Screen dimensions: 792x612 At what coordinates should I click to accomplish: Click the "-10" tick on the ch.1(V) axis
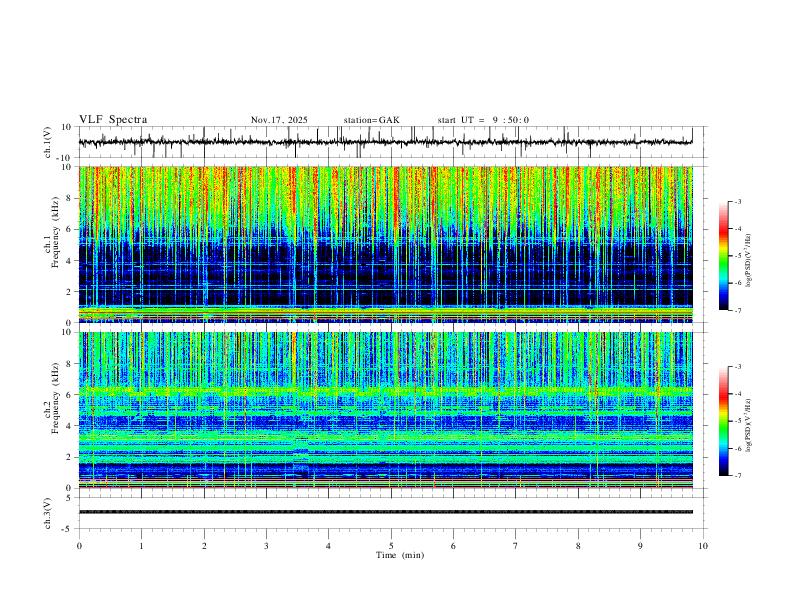click(65, 158)
